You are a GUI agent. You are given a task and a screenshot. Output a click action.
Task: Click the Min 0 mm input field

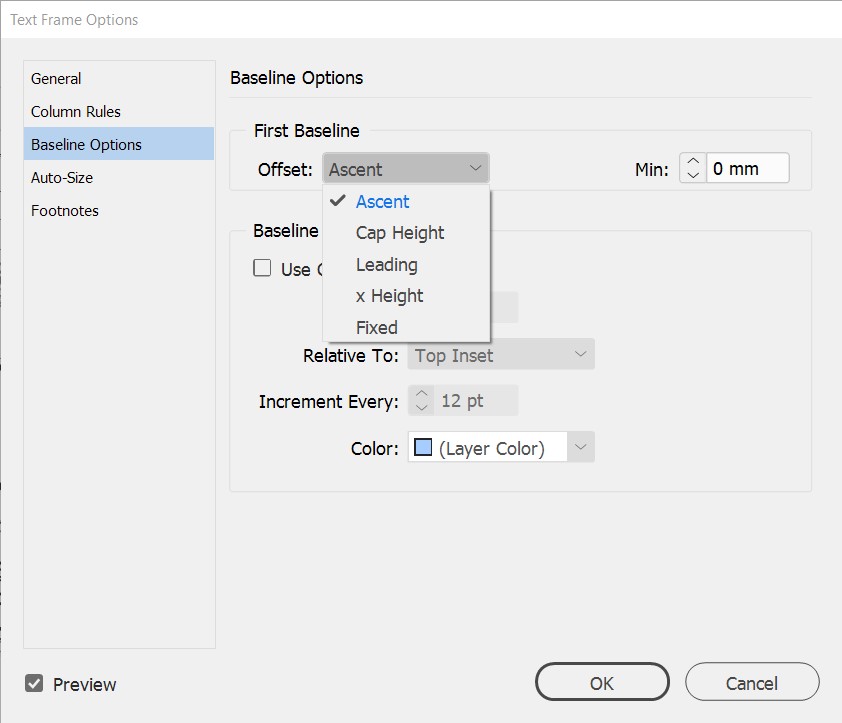[748, 169]
